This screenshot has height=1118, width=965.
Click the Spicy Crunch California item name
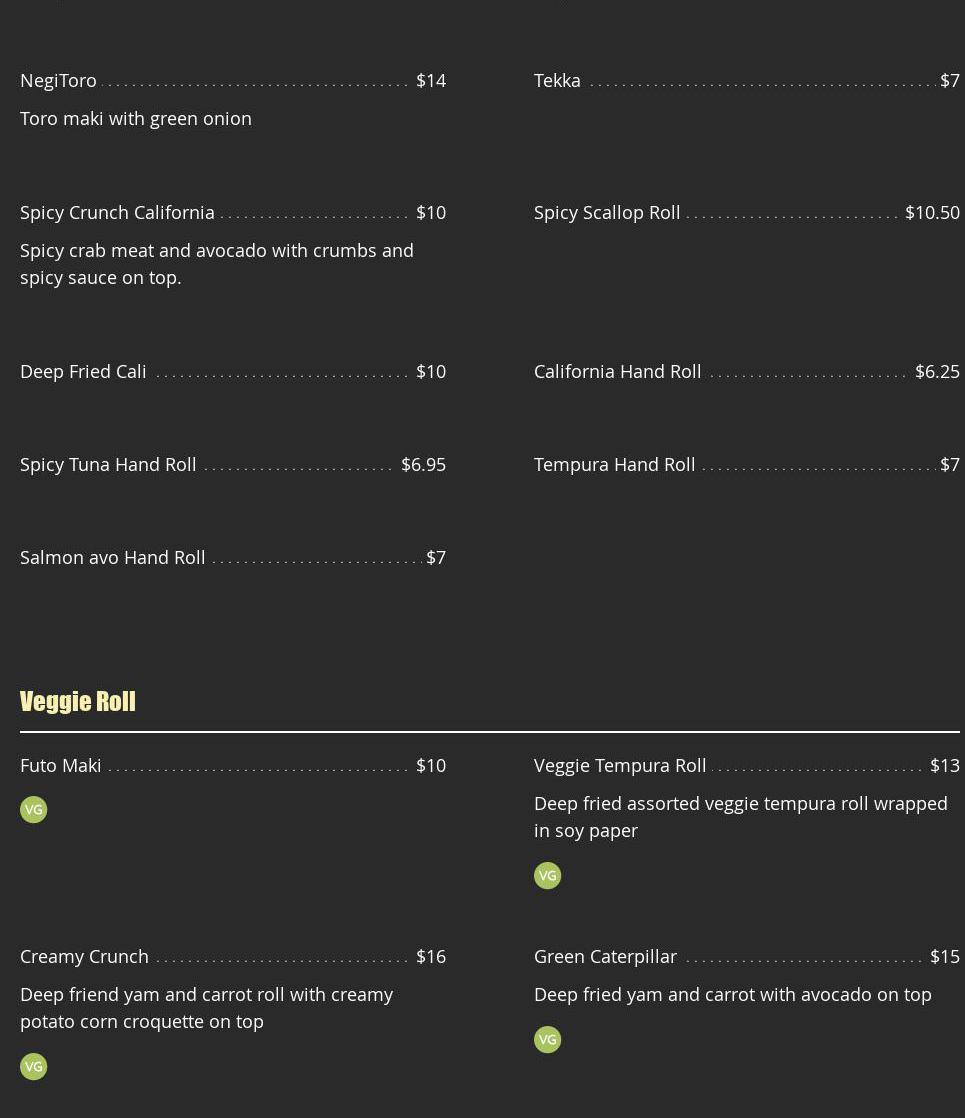117,212
